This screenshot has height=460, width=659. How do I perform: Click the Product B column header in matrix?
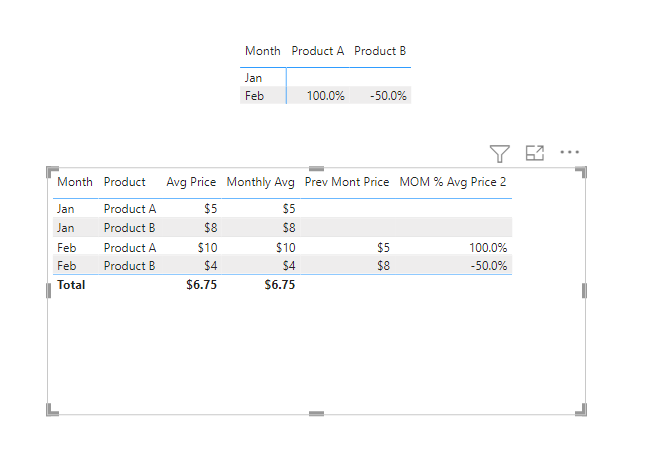point(380,51)
